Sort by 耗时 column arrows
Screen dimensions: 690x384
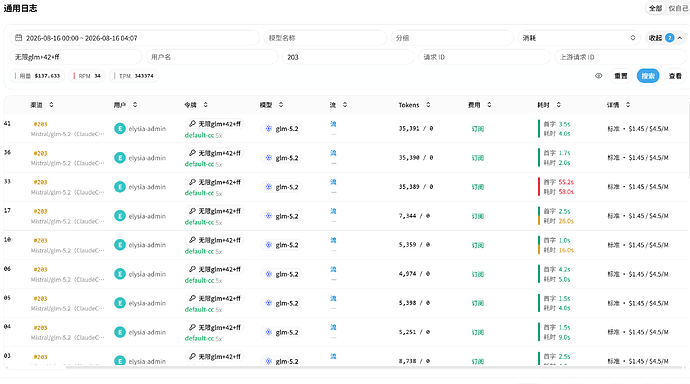559,105
